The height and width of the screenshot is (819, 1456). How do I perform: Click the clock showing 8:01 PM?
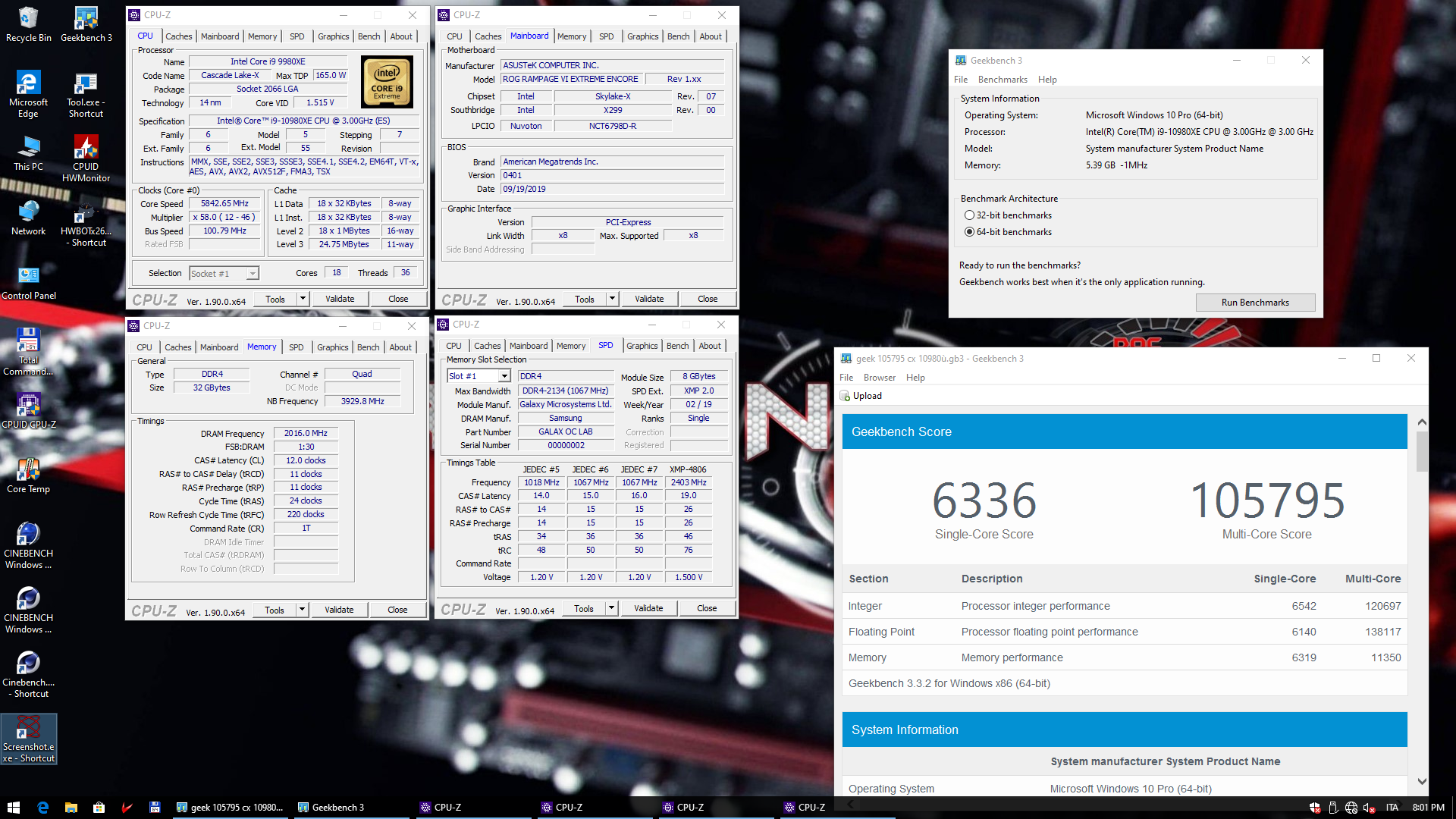[x=1428, y=808]
